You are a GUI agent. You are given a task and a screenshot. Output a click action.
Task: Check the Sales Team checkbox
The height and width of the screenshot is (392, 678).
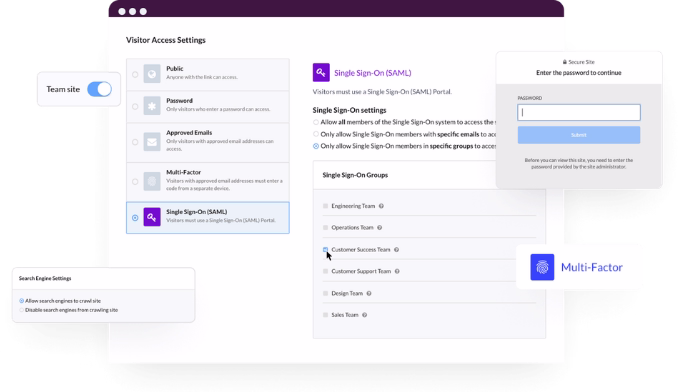[326, 315]
